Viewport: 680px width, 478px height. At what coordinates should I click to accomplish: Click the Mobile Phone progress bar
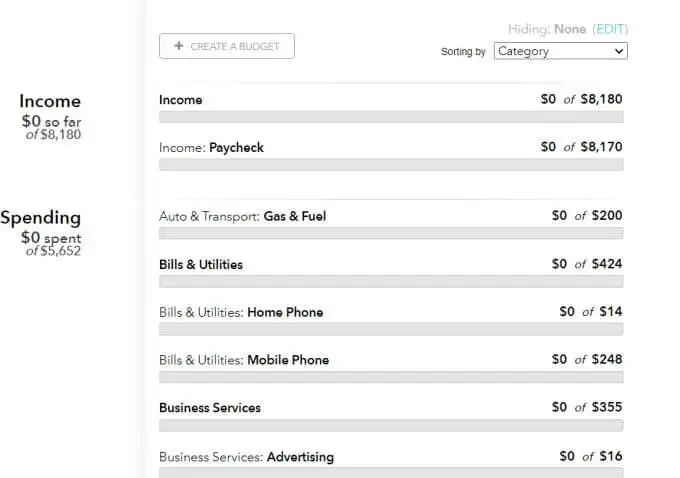click(391, 377)
